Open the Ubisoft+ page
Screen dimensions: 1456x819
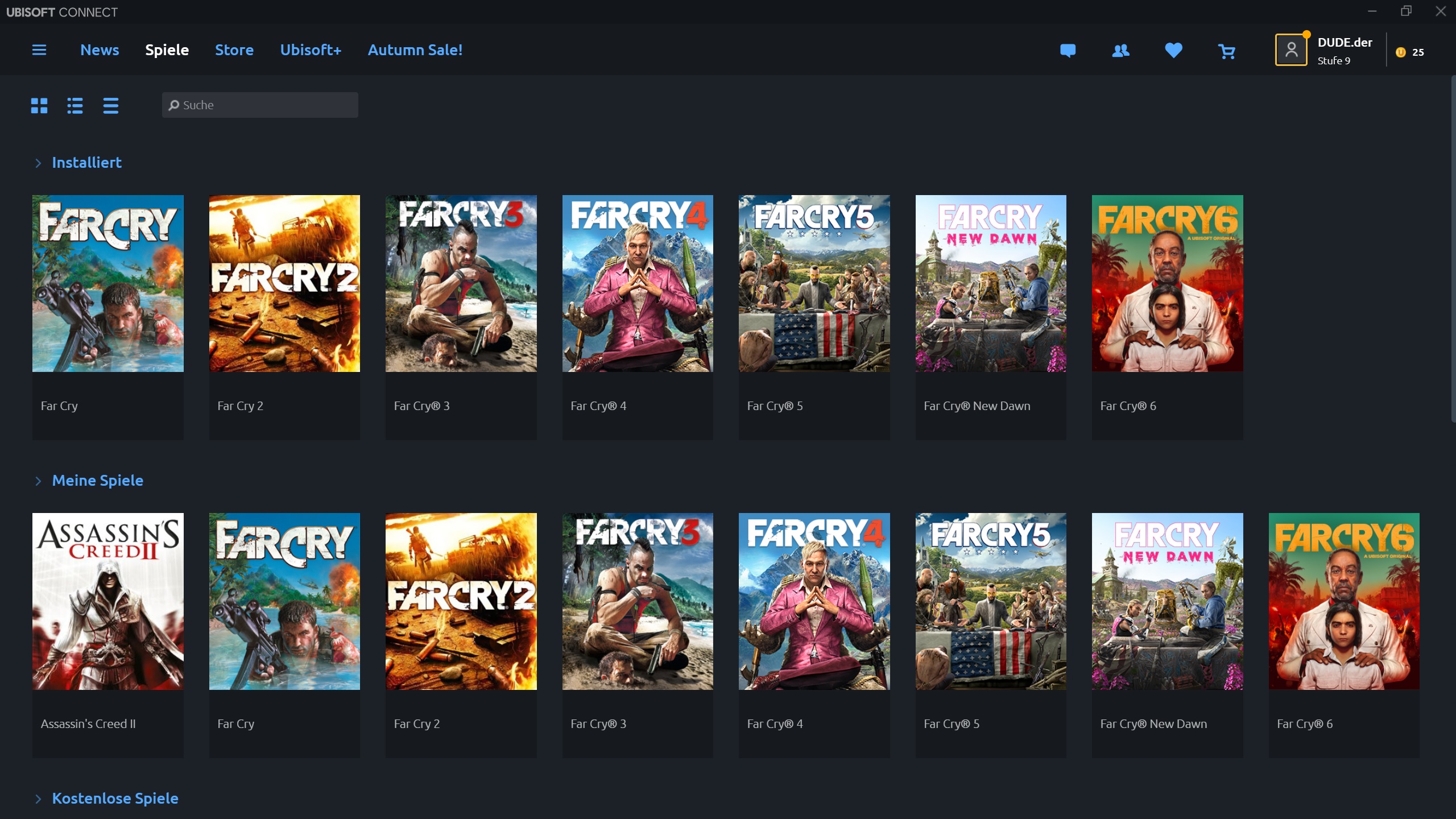pos(311,50)
